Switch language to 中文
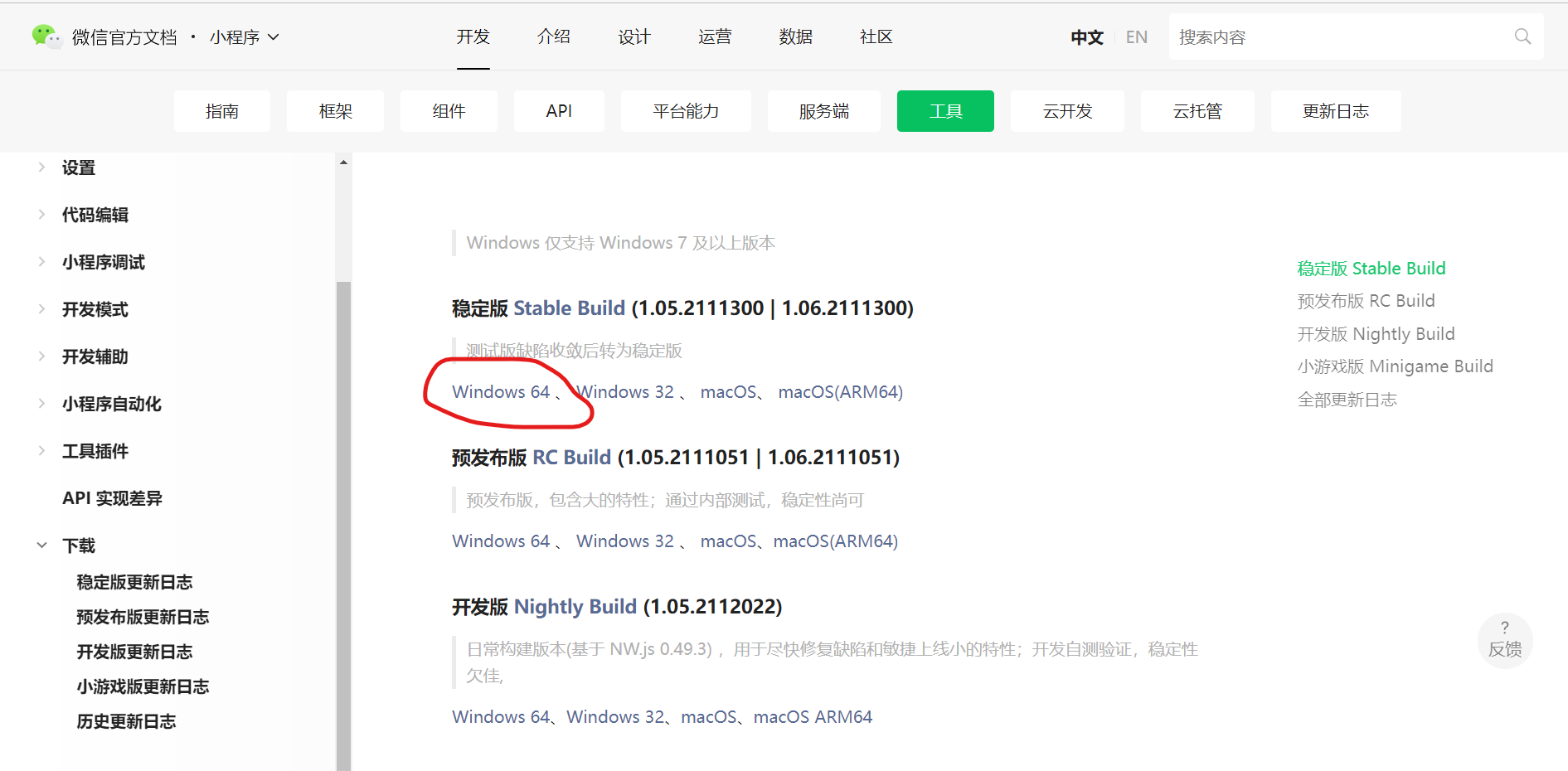1568x771 pixels. 1087,37
